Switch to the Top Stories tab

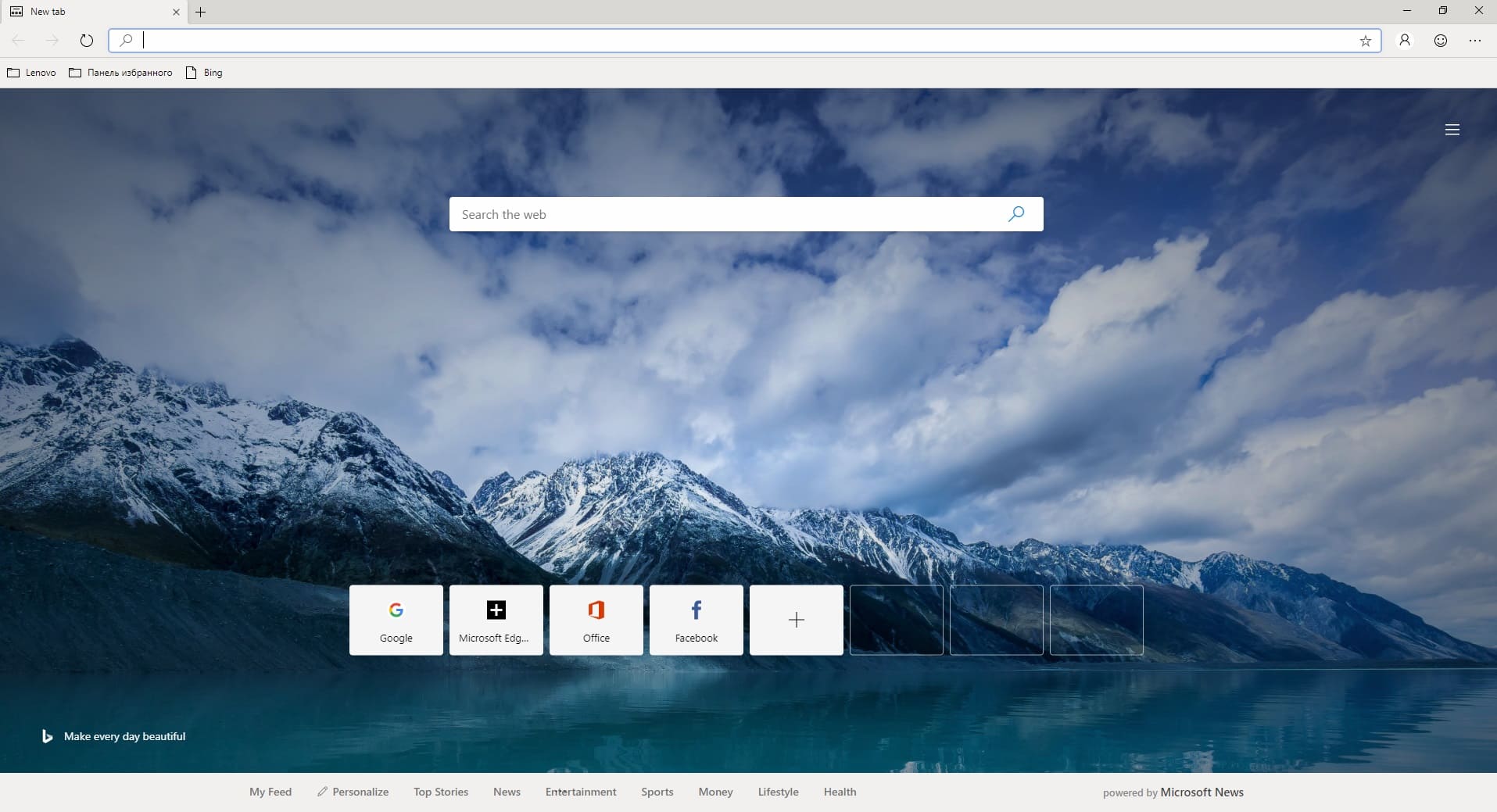(441, 792)
